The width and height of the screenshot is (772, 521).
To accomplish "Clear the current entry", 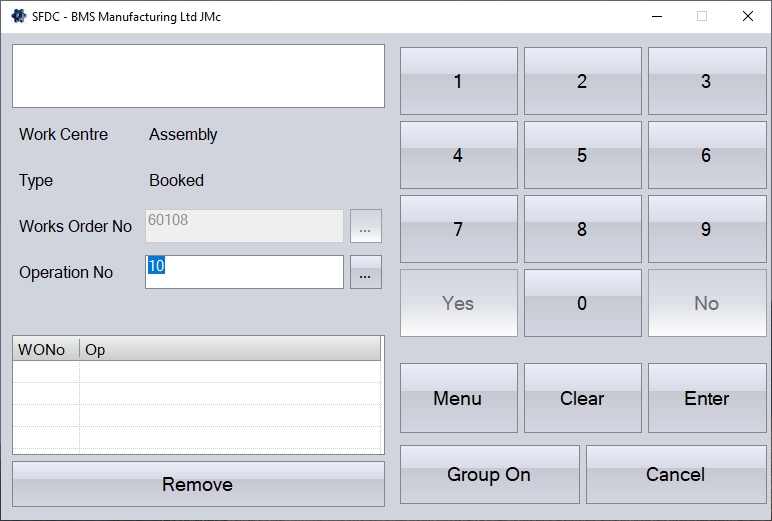I will click(582, 398).
